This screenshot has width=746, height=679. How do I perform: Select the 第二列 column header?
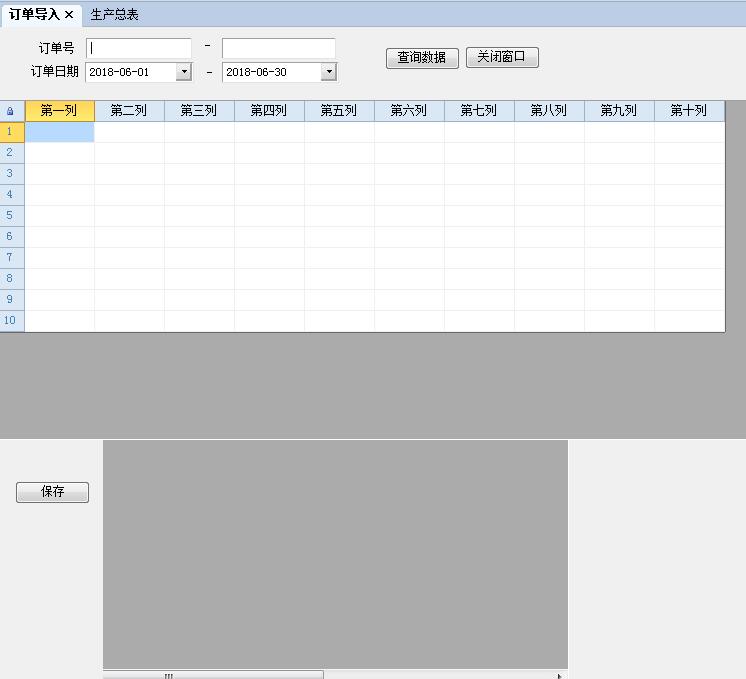pyautogui.click(x=129, y=111)
